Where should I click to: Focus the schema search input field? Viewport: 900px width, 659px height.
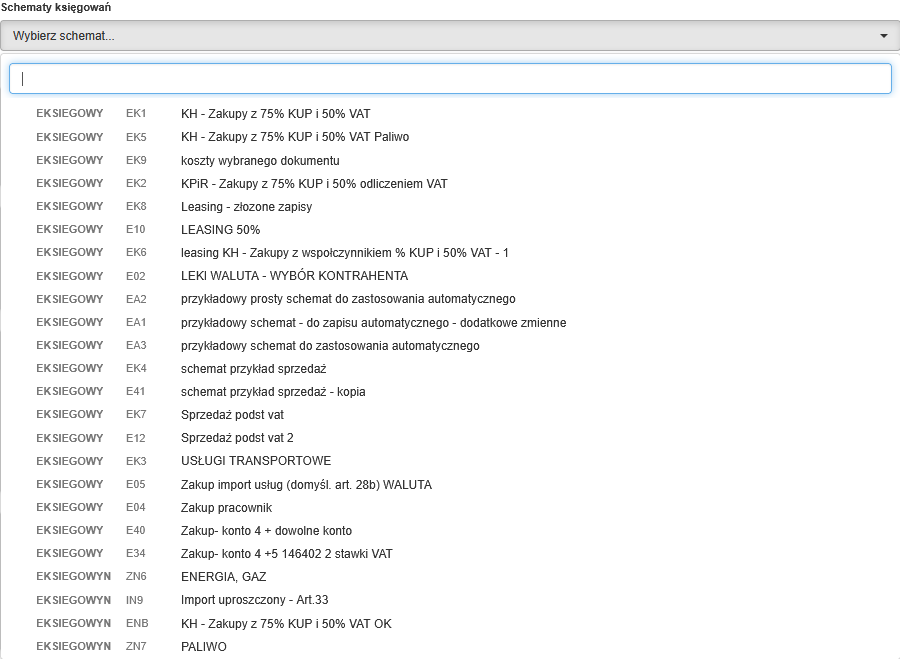(x=450, y=79)
